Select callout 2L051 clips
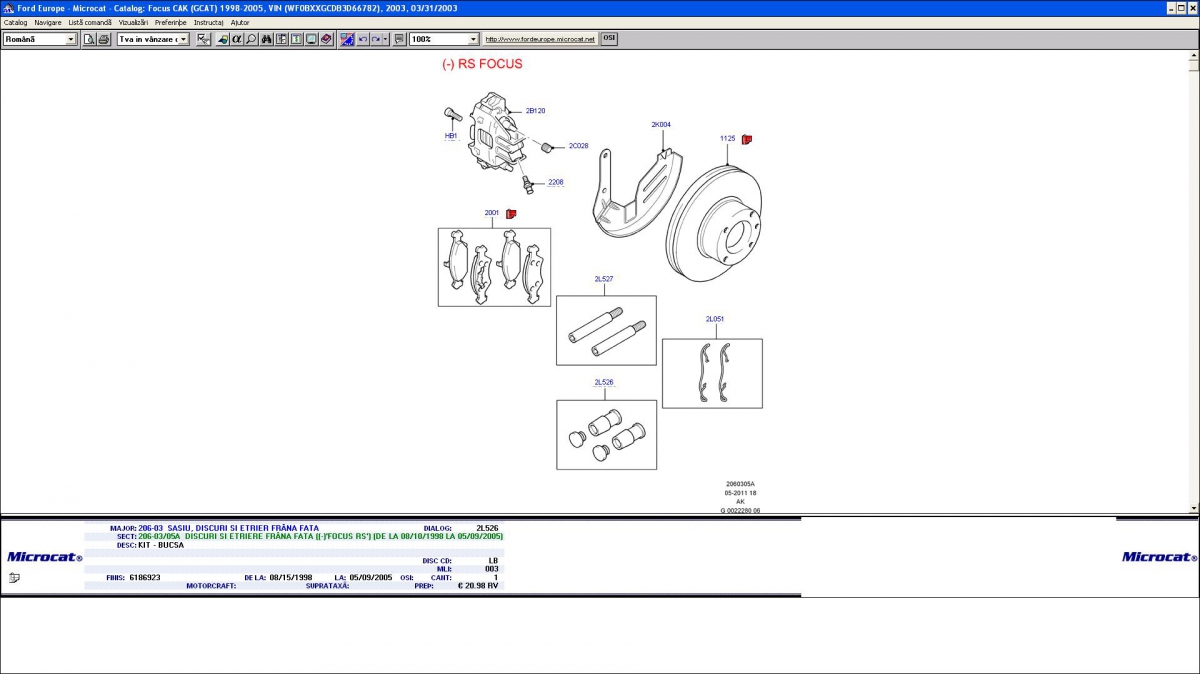The image size is (1200, 674). coord(715,319)
